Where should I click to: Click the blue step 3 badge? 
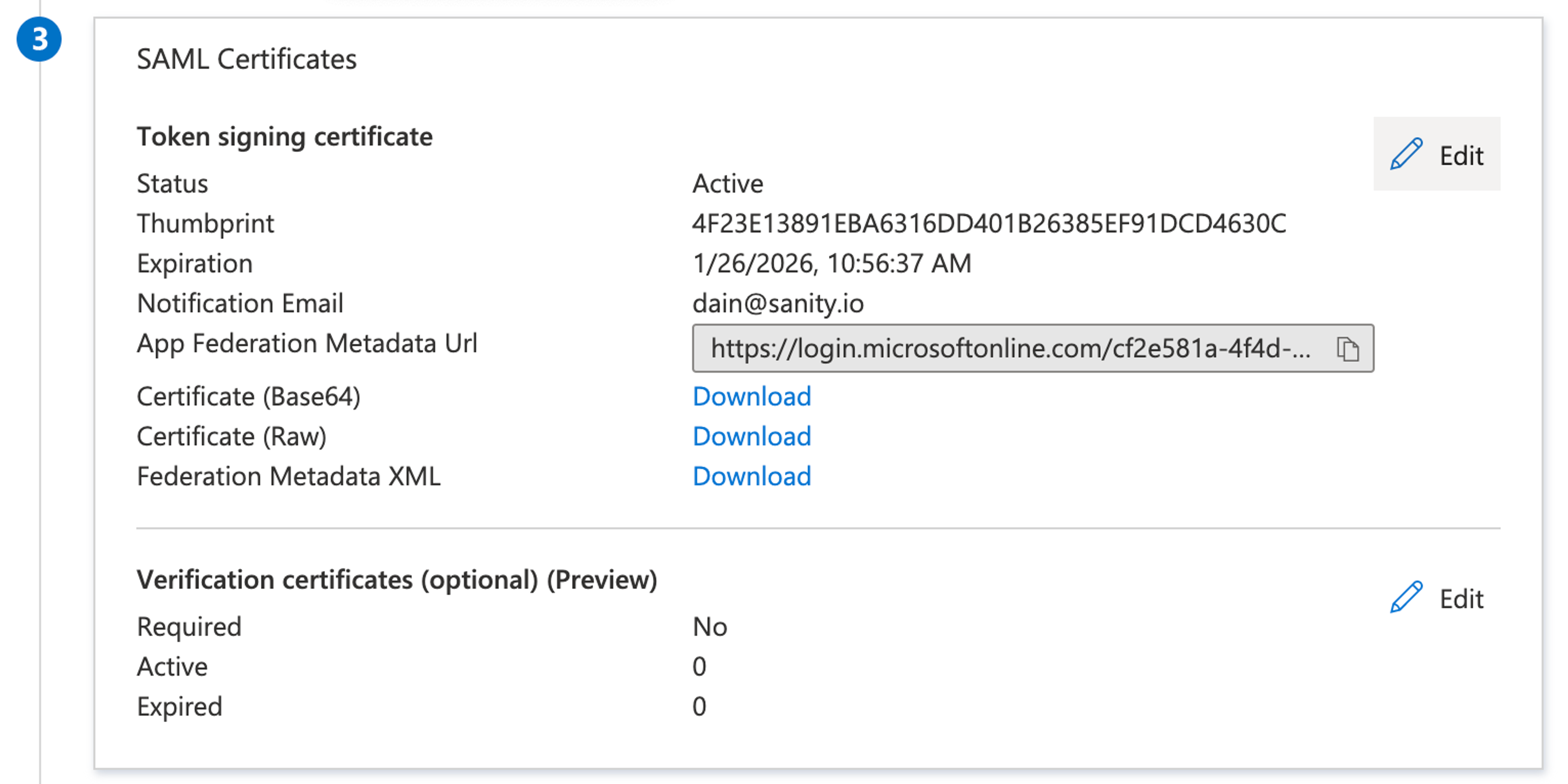click(39, 40)
